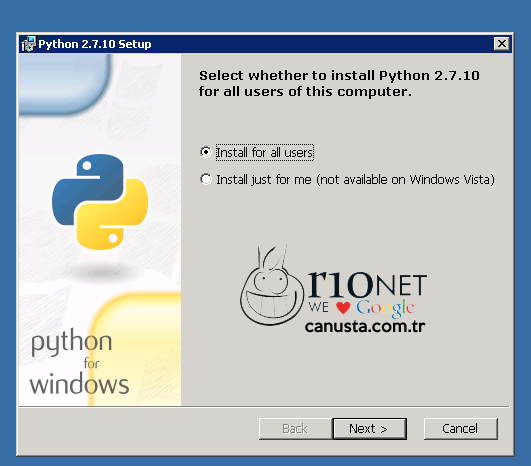Click the "Python 2.7.10 Setup" title bar text
This screenshot has width=531, height=466.
coord(95,44)
